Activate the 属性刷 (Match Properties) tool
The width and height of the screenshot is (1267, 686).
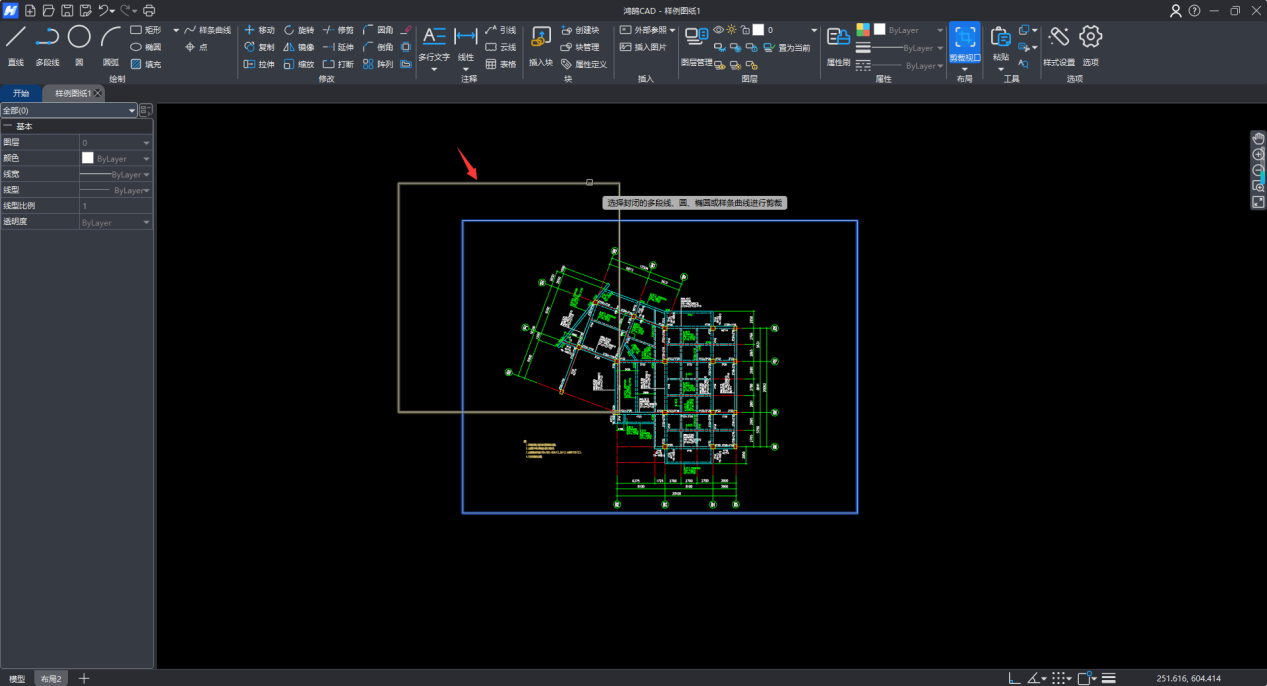[x=838, y=38]
